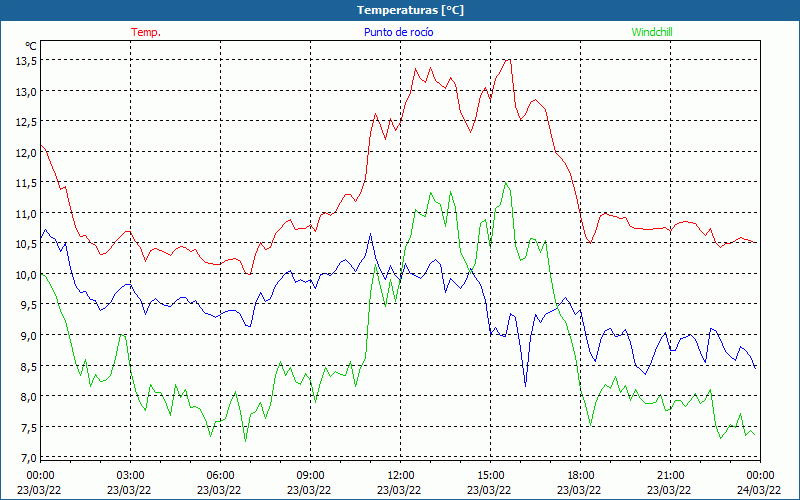This screenshot has width=800, height=500.
Task: Click the '8,0' y-axis value
Action: pyautogui.click(x=29, y=397)
